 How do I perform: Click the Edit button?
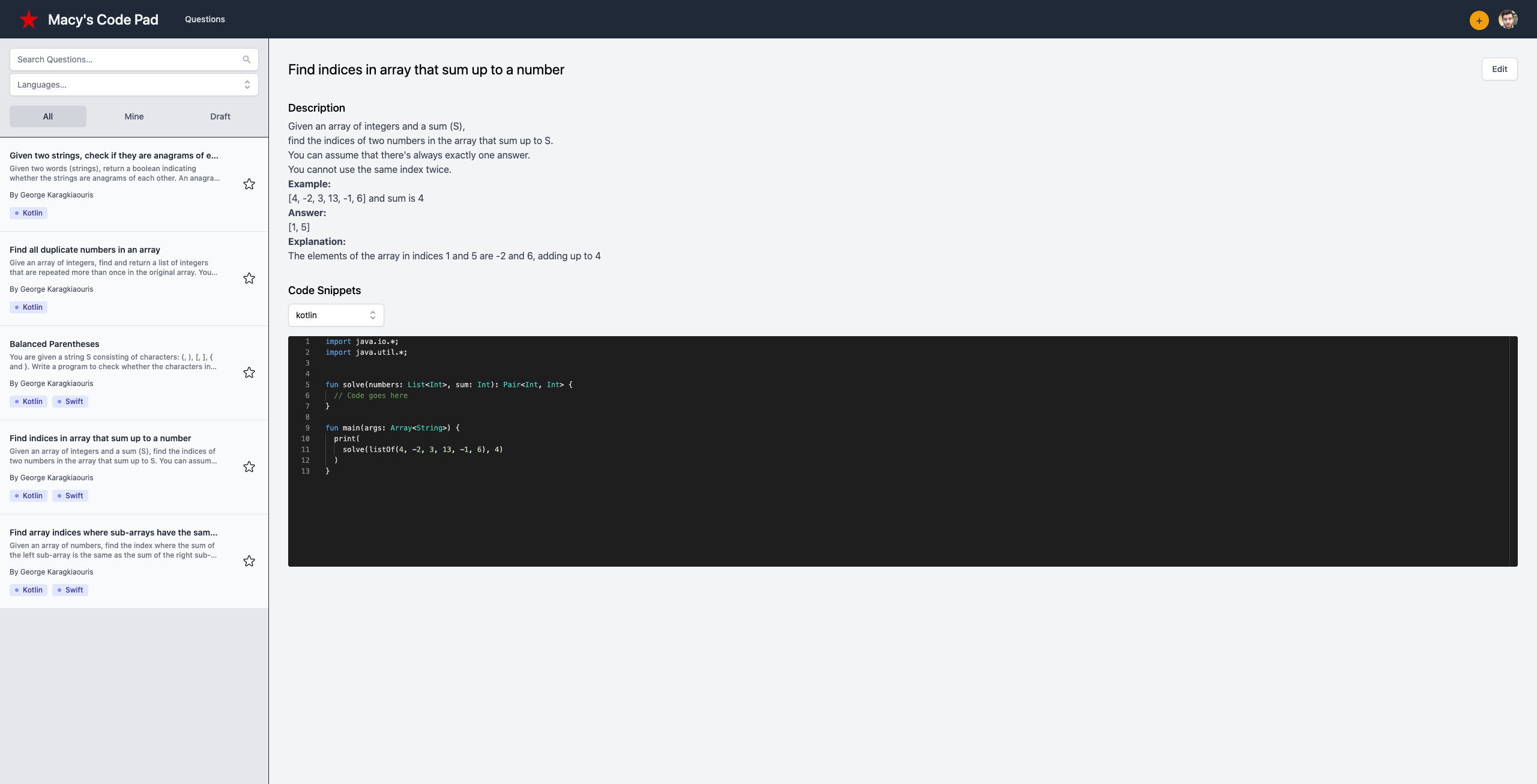tap(1499, 69)
